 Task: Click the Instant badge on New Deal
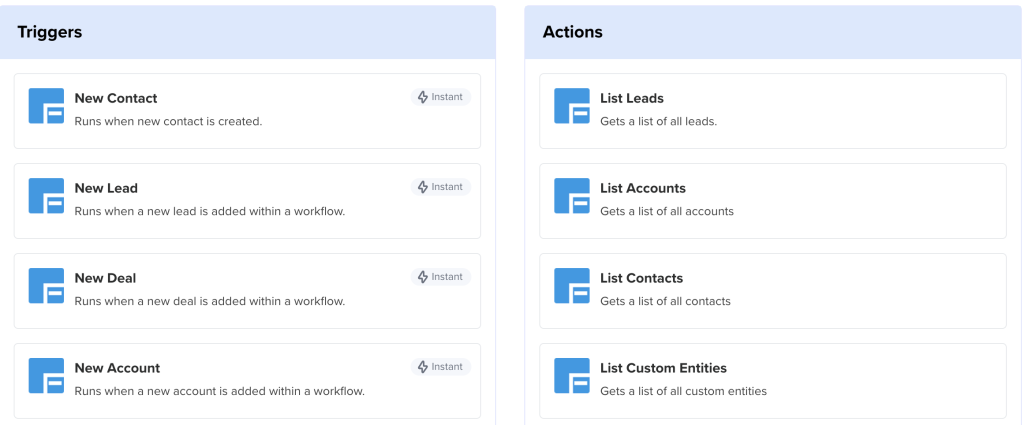pos(440,277)
